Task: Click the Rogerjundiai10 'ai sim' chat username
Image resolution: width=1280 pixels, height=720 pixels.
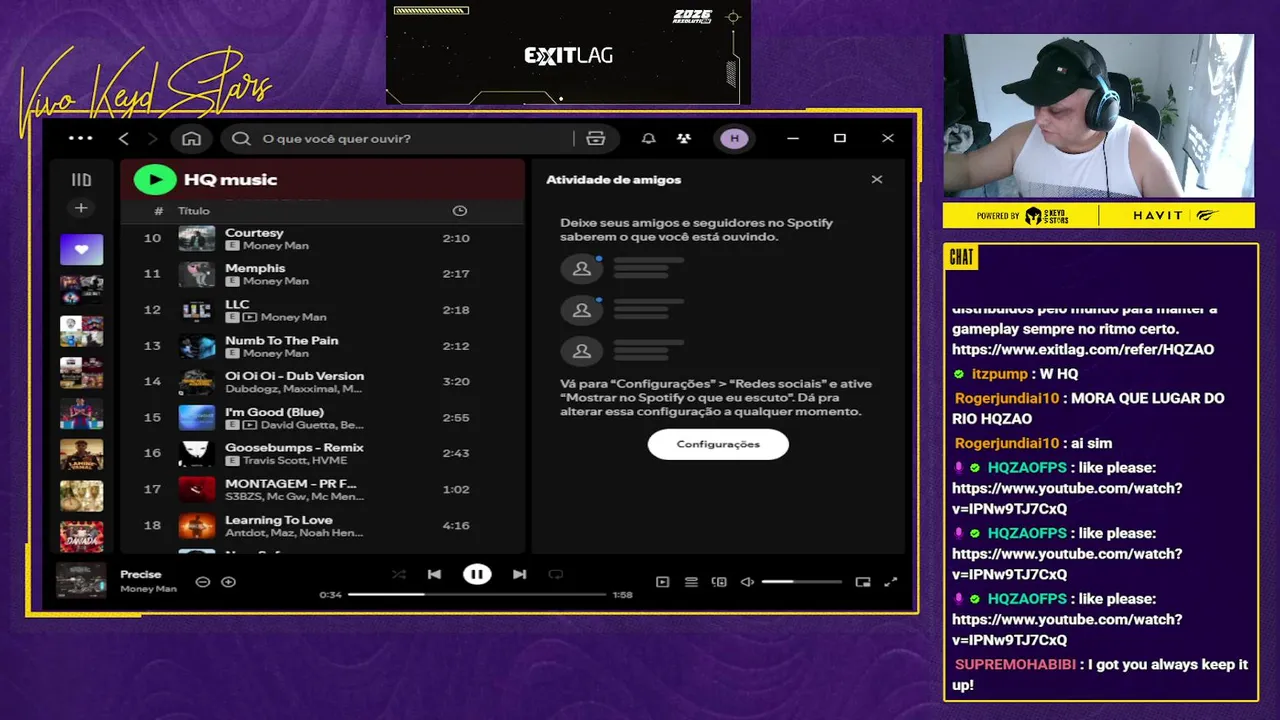Action: 1006,443
